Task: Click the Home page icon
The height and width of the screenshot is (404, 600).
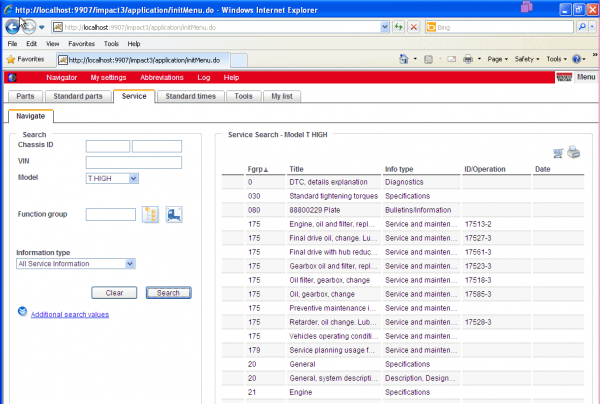Action: (404, 59)
